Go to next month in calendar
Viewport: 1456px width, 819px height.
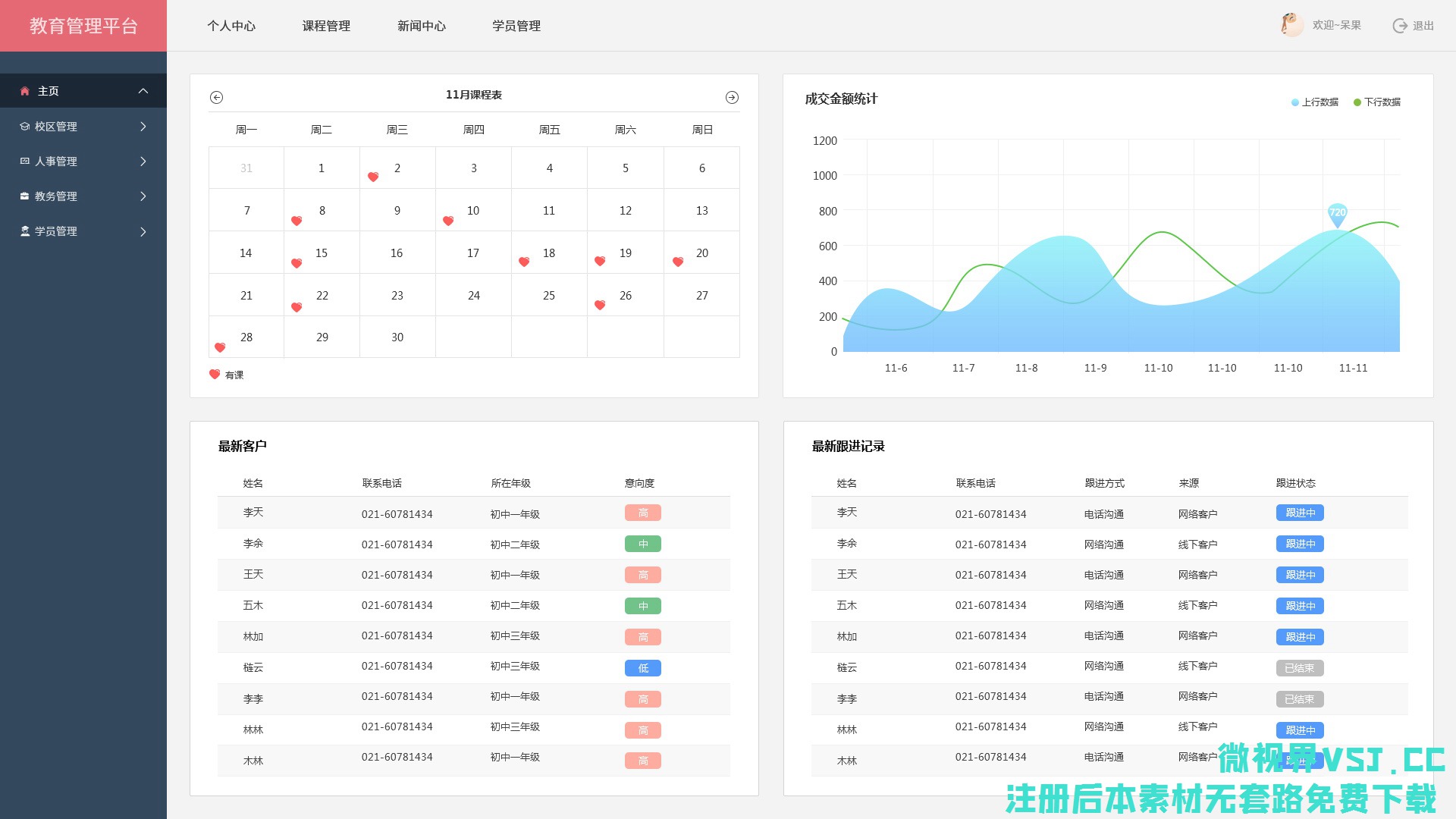732,97
